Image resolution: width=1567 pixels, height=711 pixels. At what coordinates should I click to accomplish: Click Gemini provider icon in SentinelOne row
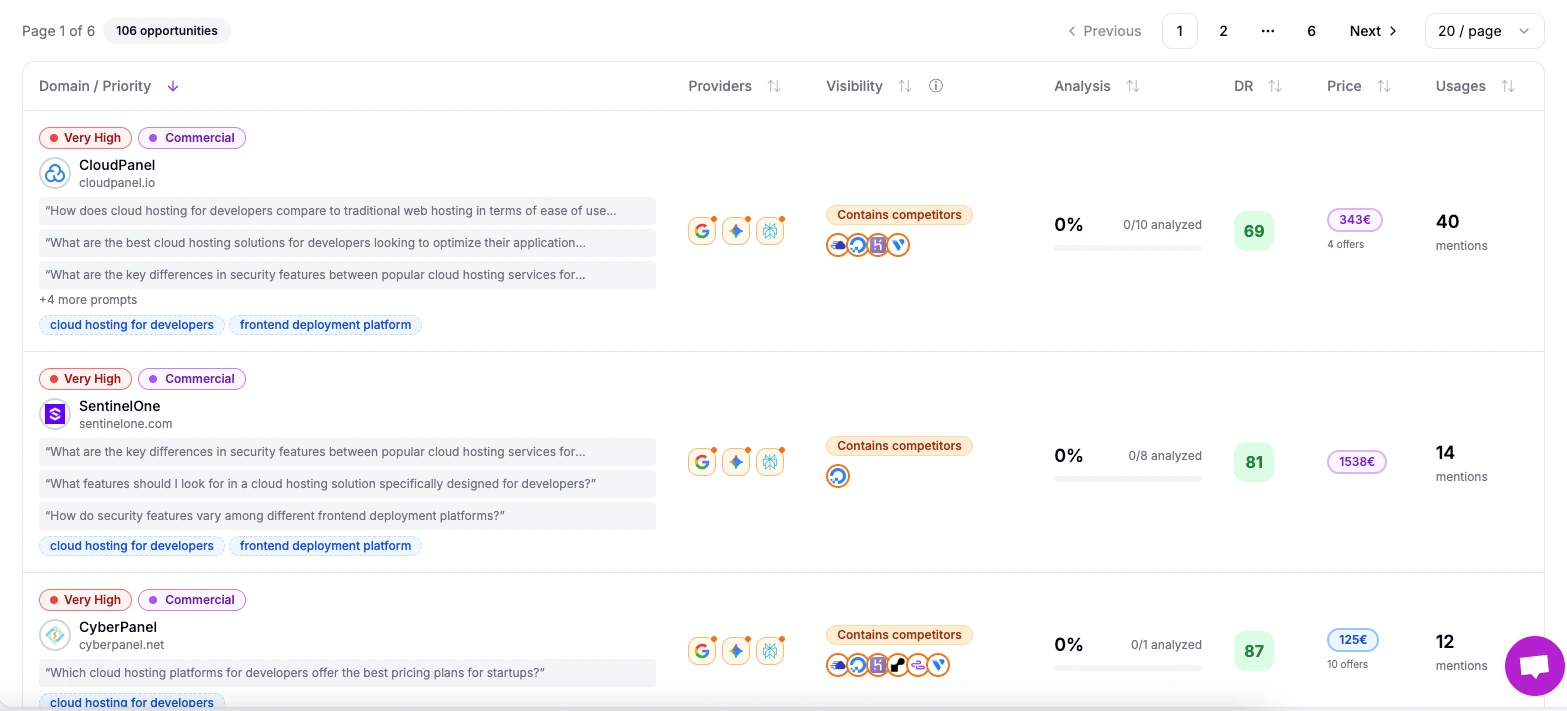736,462
